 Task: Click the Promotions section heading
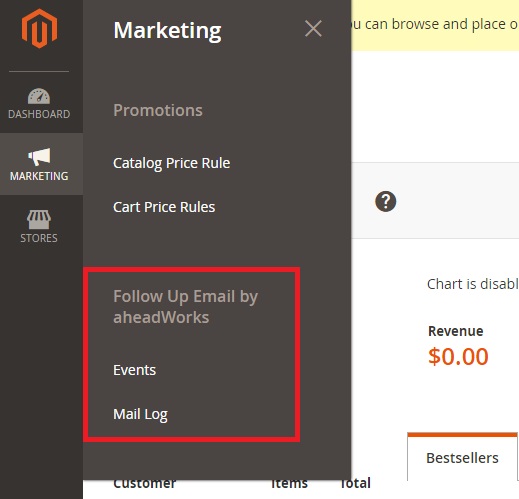coord(158,110)
